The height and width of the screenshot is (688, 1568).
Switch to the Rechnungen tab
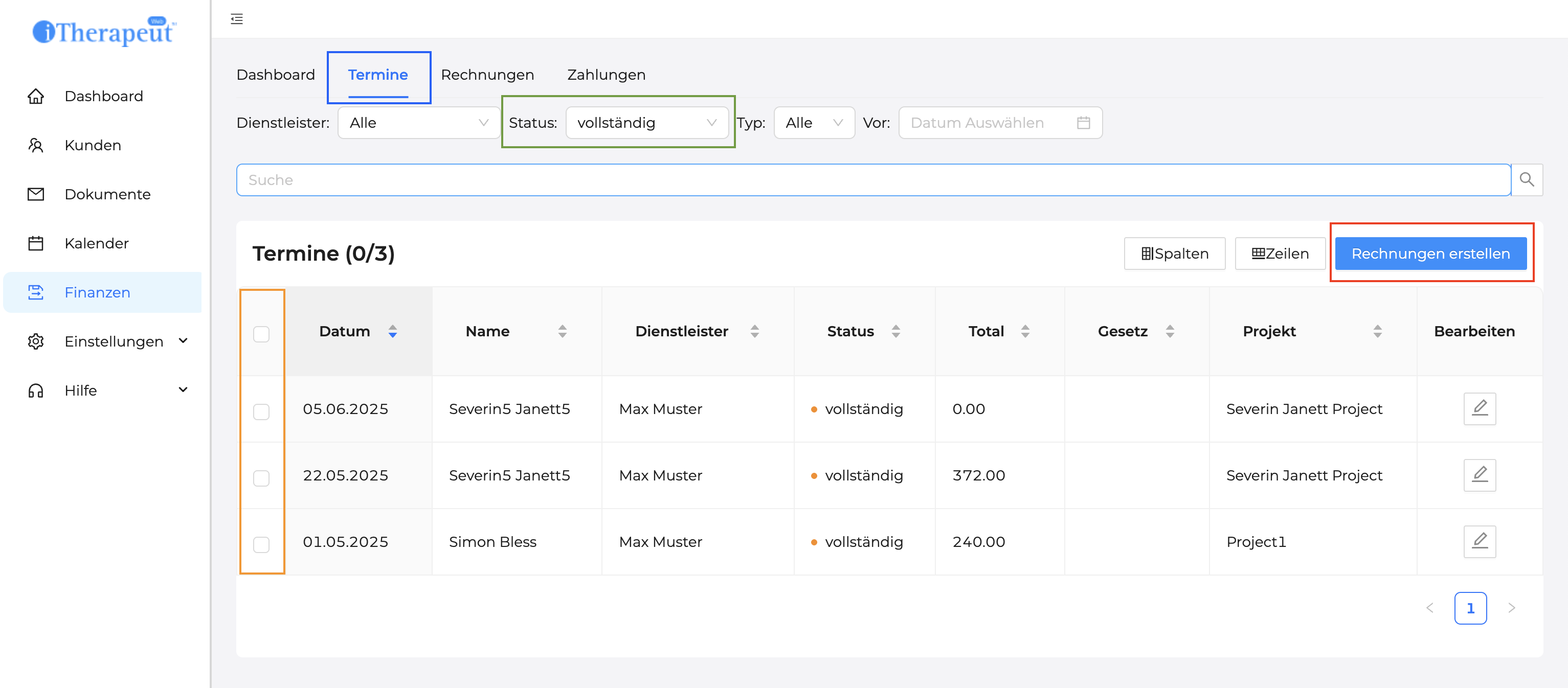coord(487,75)
